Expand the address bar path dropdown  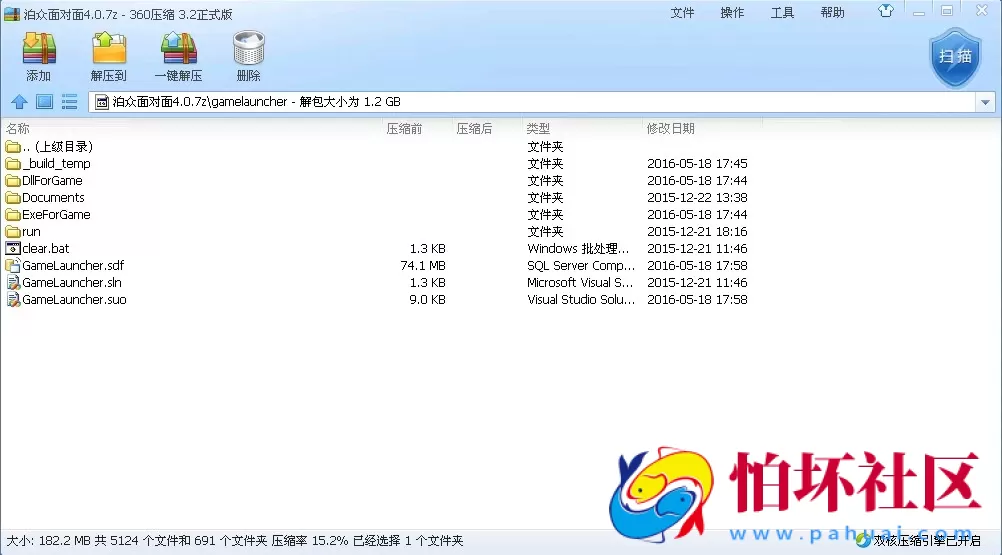[985, 102]
